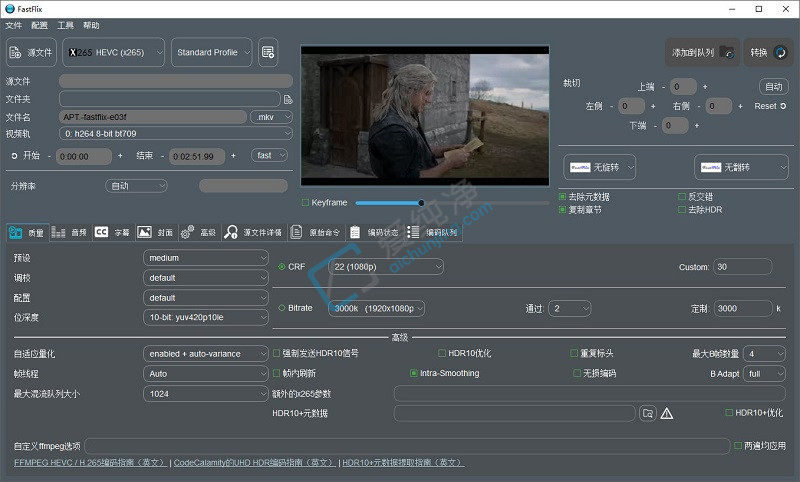Click the HDR10+ warning triangle icon
Viewport: 800px width, 482px height.
(x=666, y=413)
